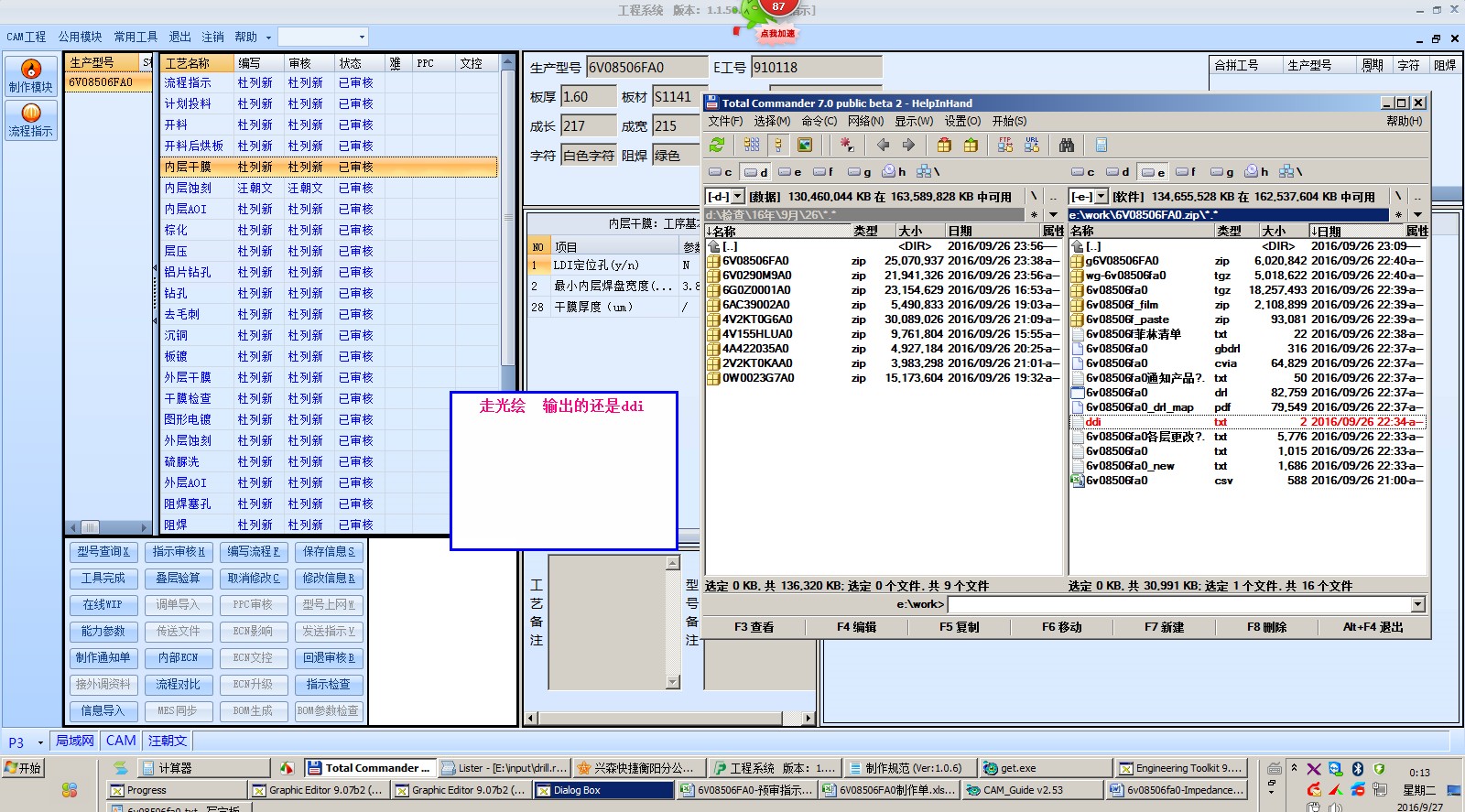Open the 文件(F) menu in Total Commander
Viewport: 1465px width, 812px height.
tap(725, 121)
